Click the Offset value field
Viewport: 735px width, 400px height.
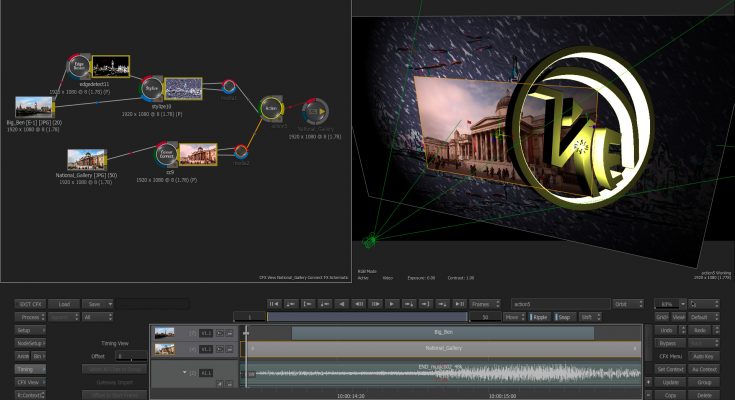click(x=131, y=356)
